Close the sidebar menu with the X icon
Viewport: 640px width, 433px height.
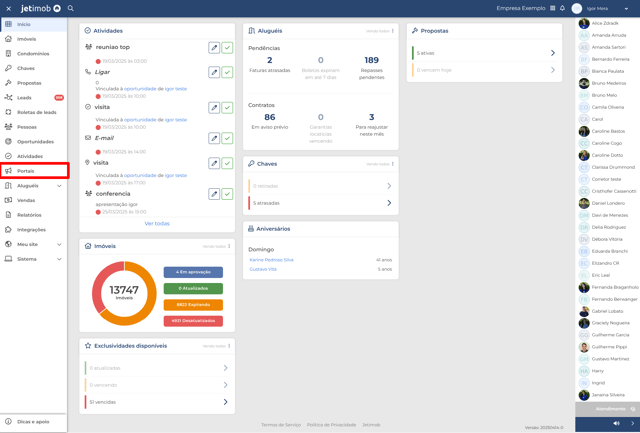(x=9, y=9)
